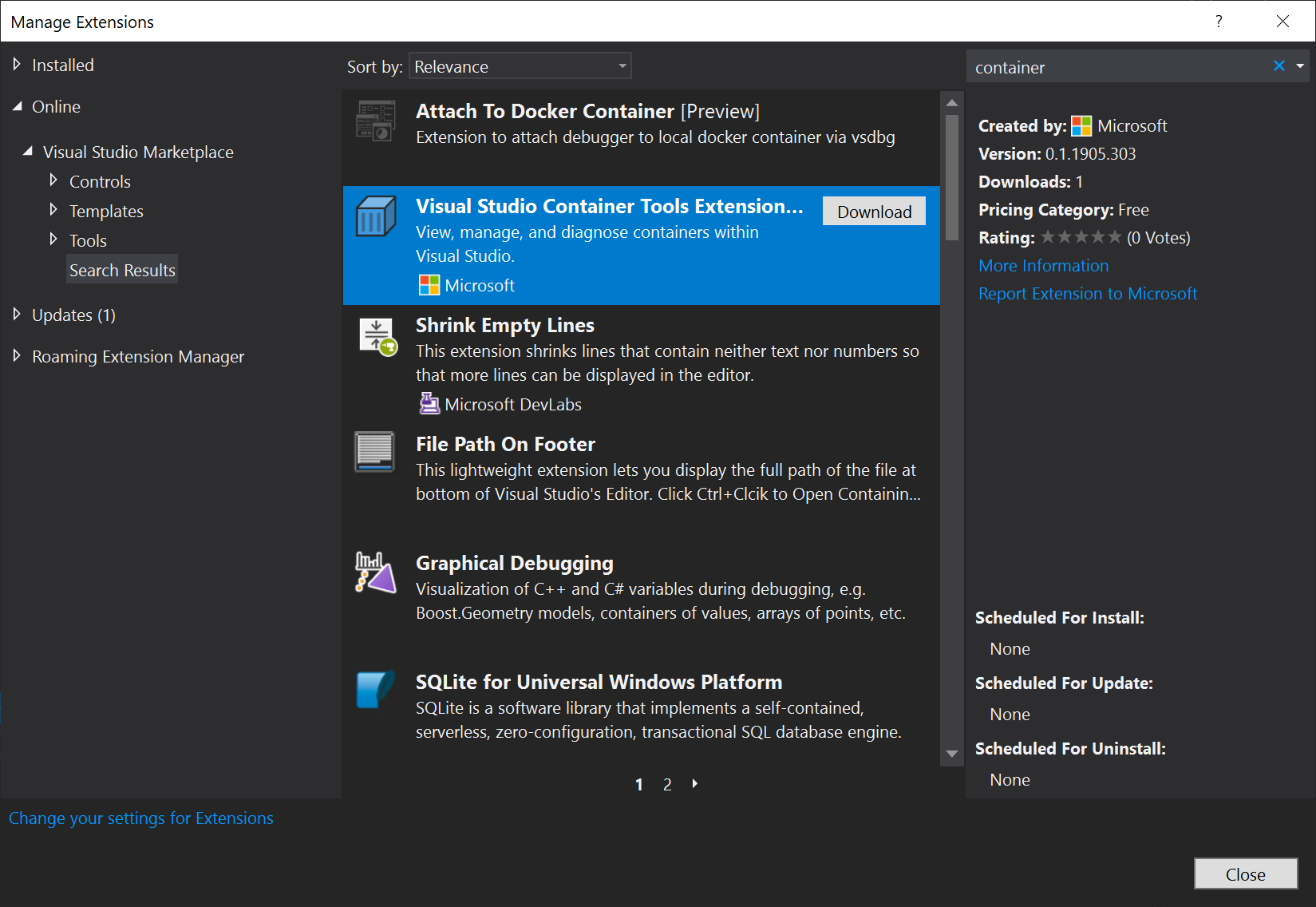Click the Microsoft DevLabs publisher icon
This screenshot has height=907, width=1316.
(429, 404)
